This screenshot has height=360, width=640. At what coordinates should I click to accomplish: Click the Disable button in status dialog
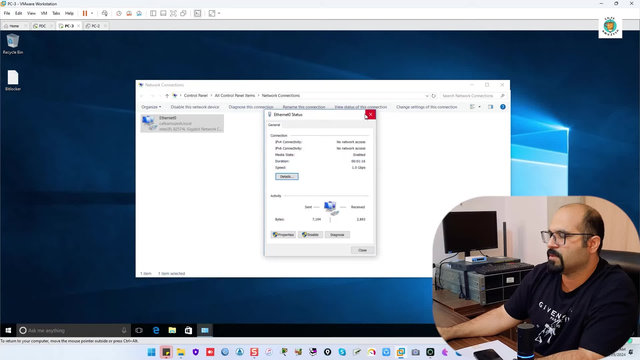tap(311, 235)
